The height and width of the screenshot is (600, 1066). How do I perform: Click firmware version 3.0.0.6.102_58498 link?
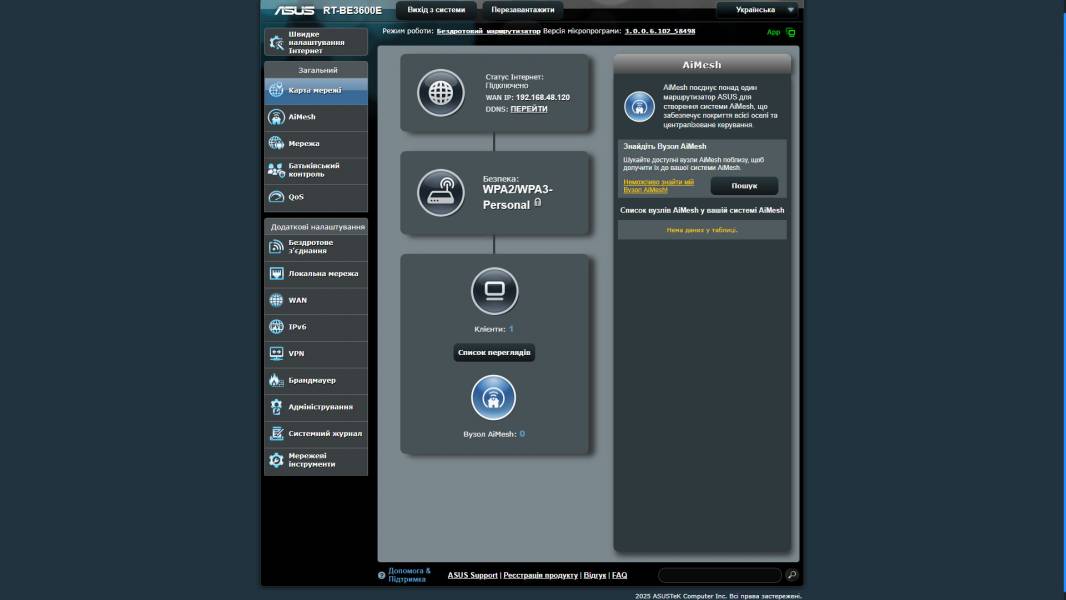659,31
